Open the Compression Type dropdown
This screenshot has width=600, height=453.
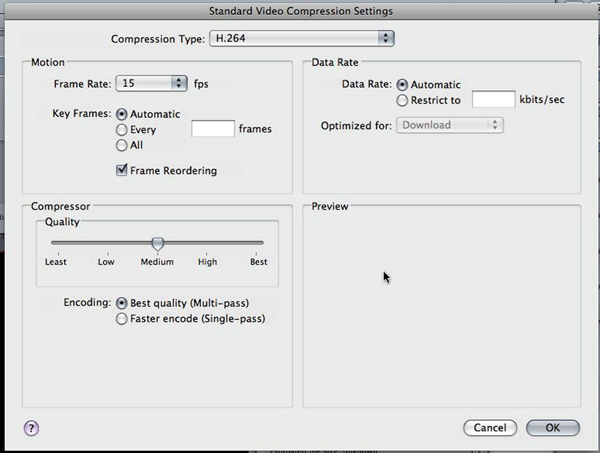[x=300, y=38]
